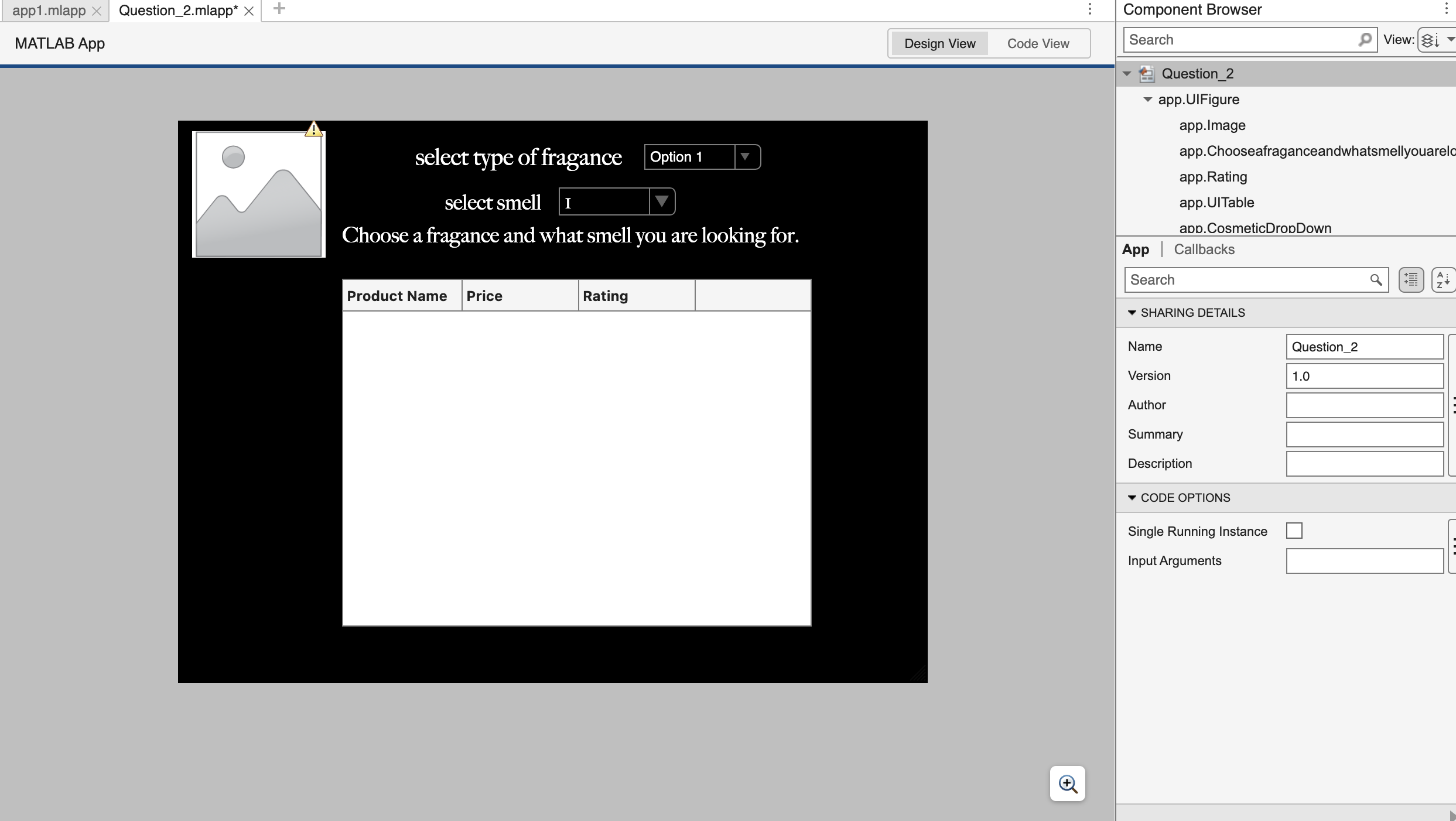This screenshot has height=821, width=1456.
Task: Enable Single Running Instance checkbox
Action: (1295, 531)
